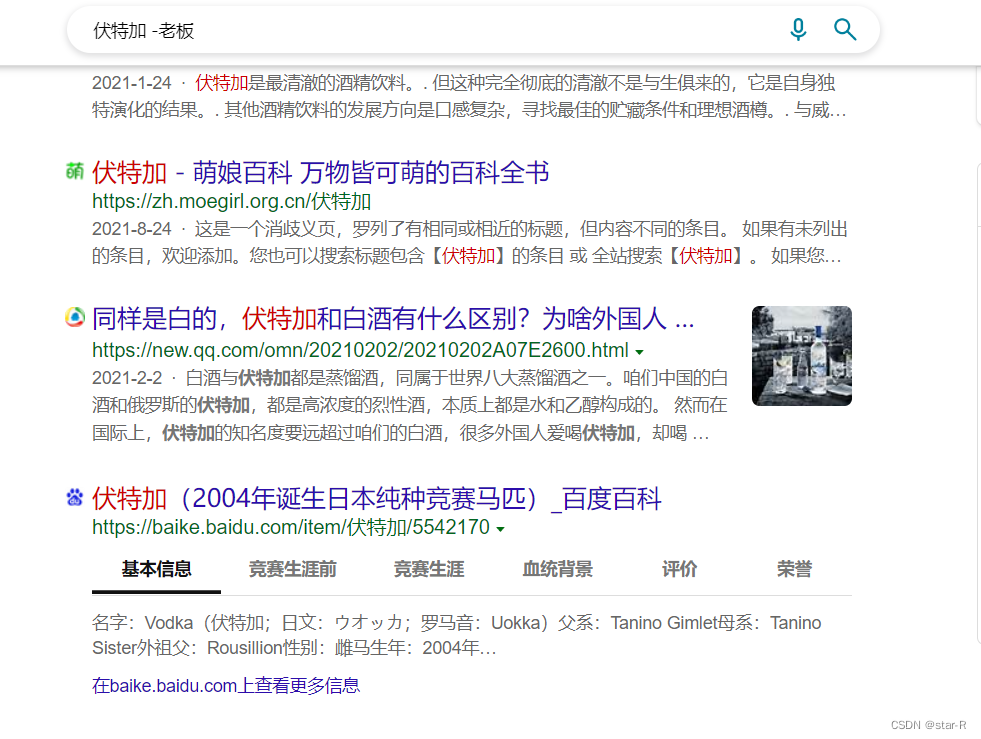Select the 竞赛生涯 tab
Screen dimensions: 981x739
429,569
